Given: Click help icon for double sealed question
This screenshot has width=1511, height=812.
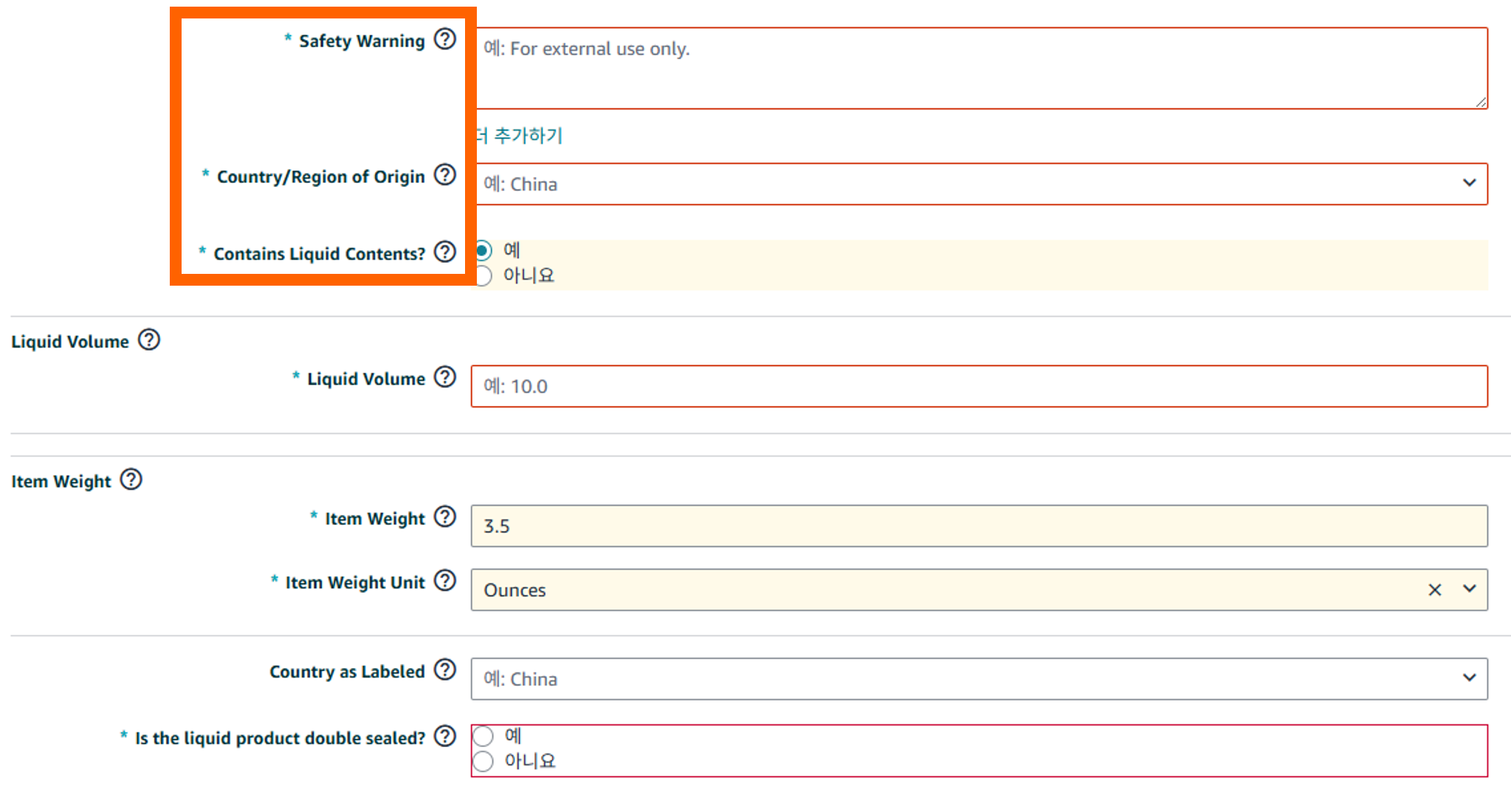Looking at the screenshot, I should pos(444,737).
